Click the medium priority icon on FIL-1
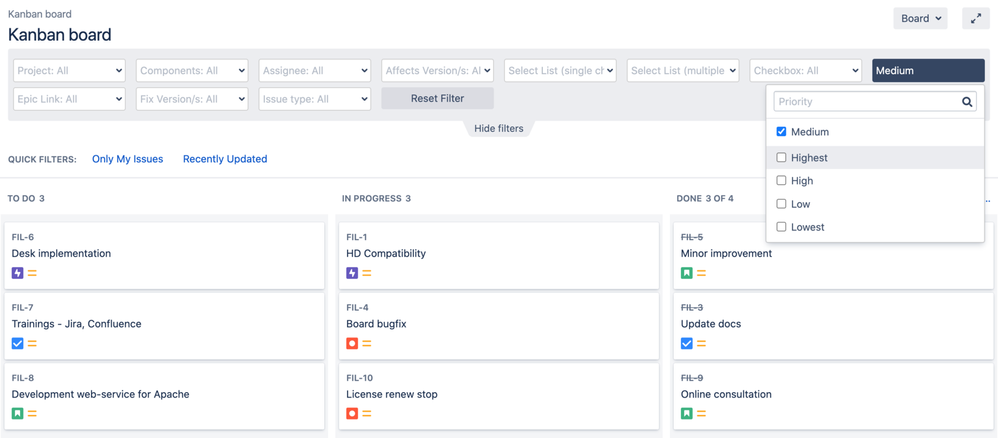Screen dimensions: 998x438 tap(367, 273)
